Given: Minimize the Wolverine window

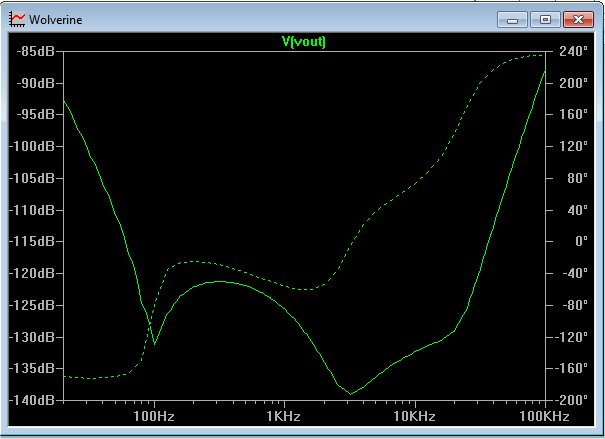Looking at the screenshot, I should [512, 20].
